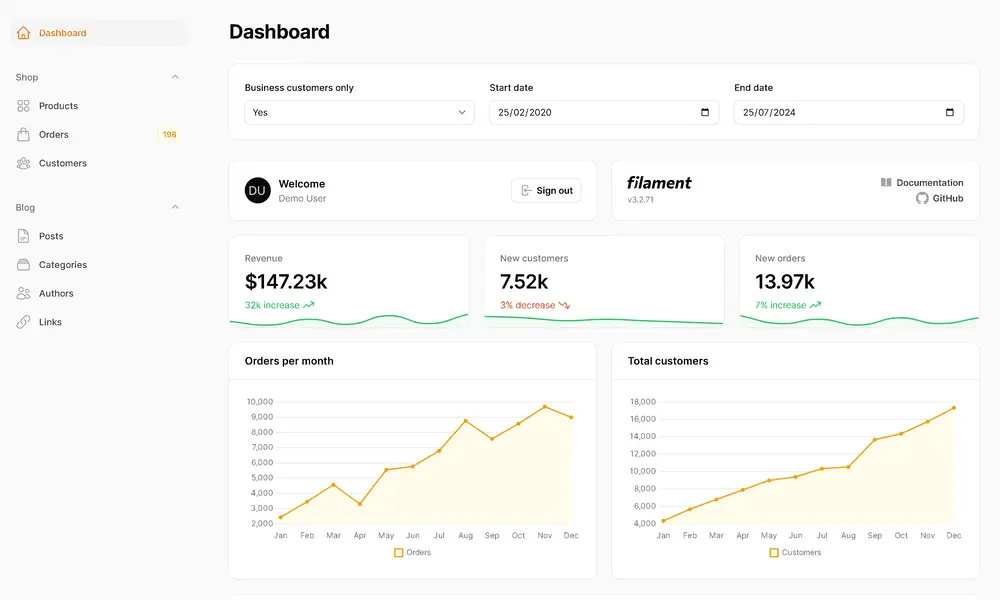Click the New customers decrease trend icon
This screenshot has height=600, width=1000.
point(564,305)
